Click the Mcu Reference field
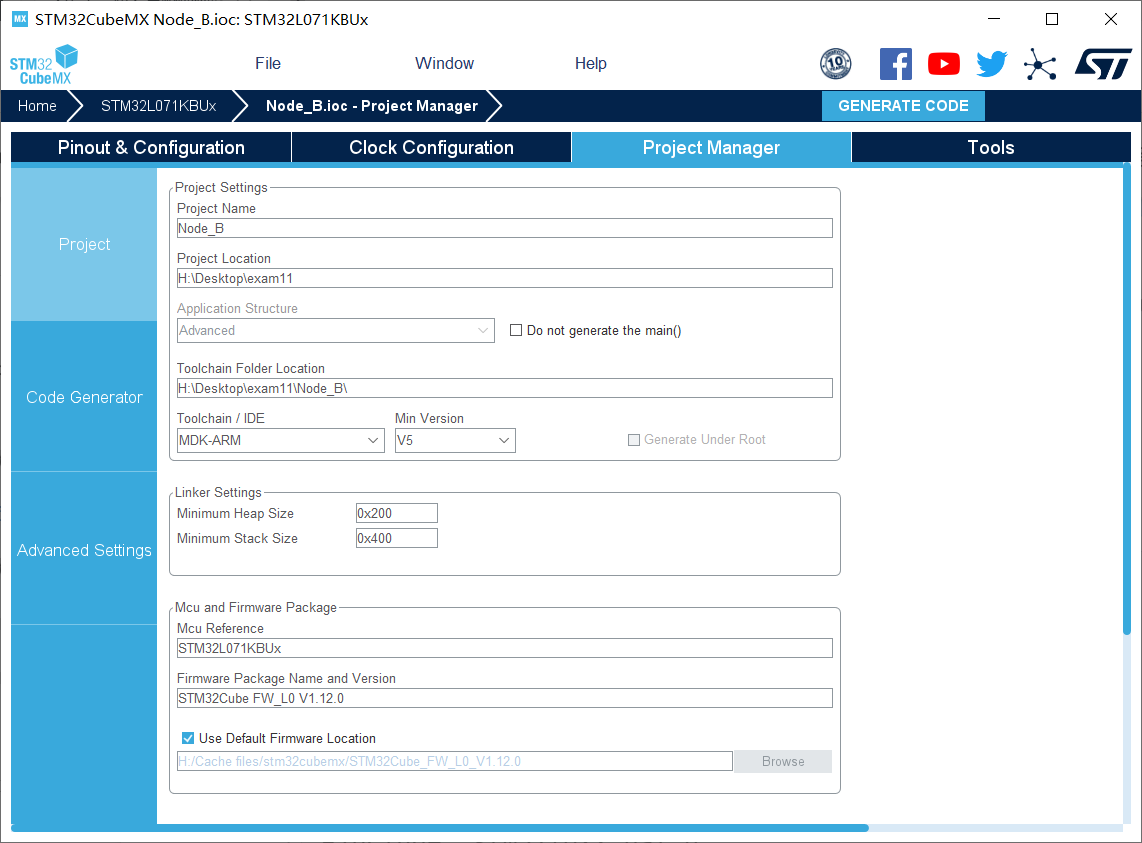The image size is (1142, 843). pos(505,648)
